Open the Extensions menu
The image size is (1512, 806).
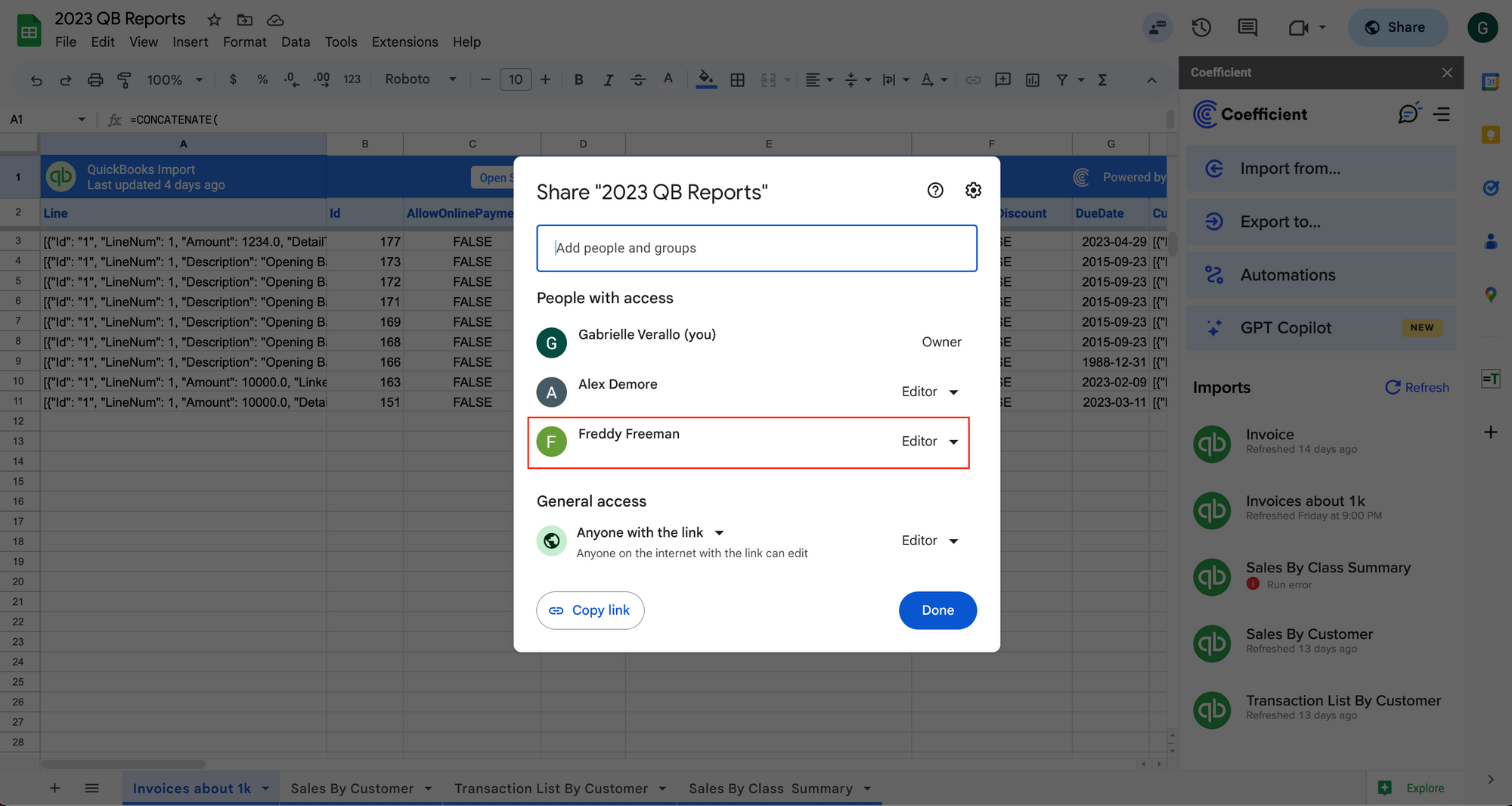404,42
